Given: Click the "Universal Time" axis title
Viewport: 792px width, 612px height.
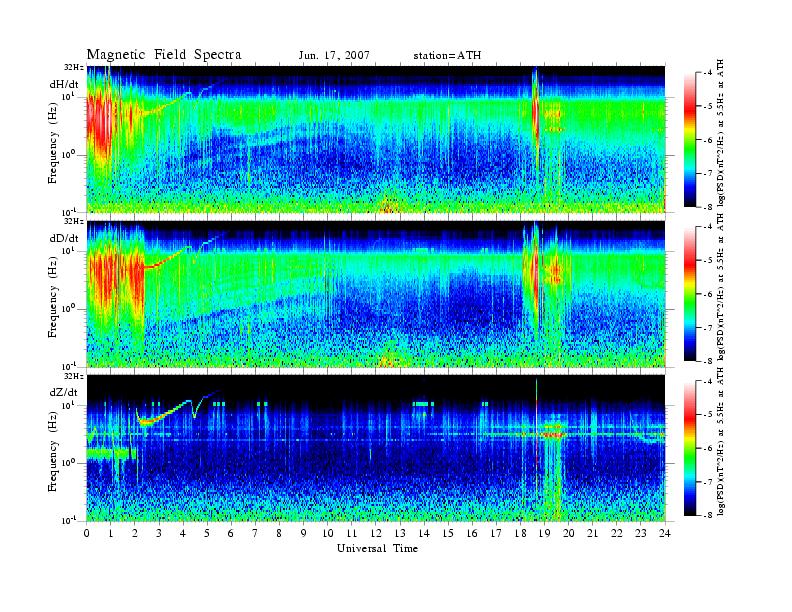Looking at the screenshot, I should 377,548.
